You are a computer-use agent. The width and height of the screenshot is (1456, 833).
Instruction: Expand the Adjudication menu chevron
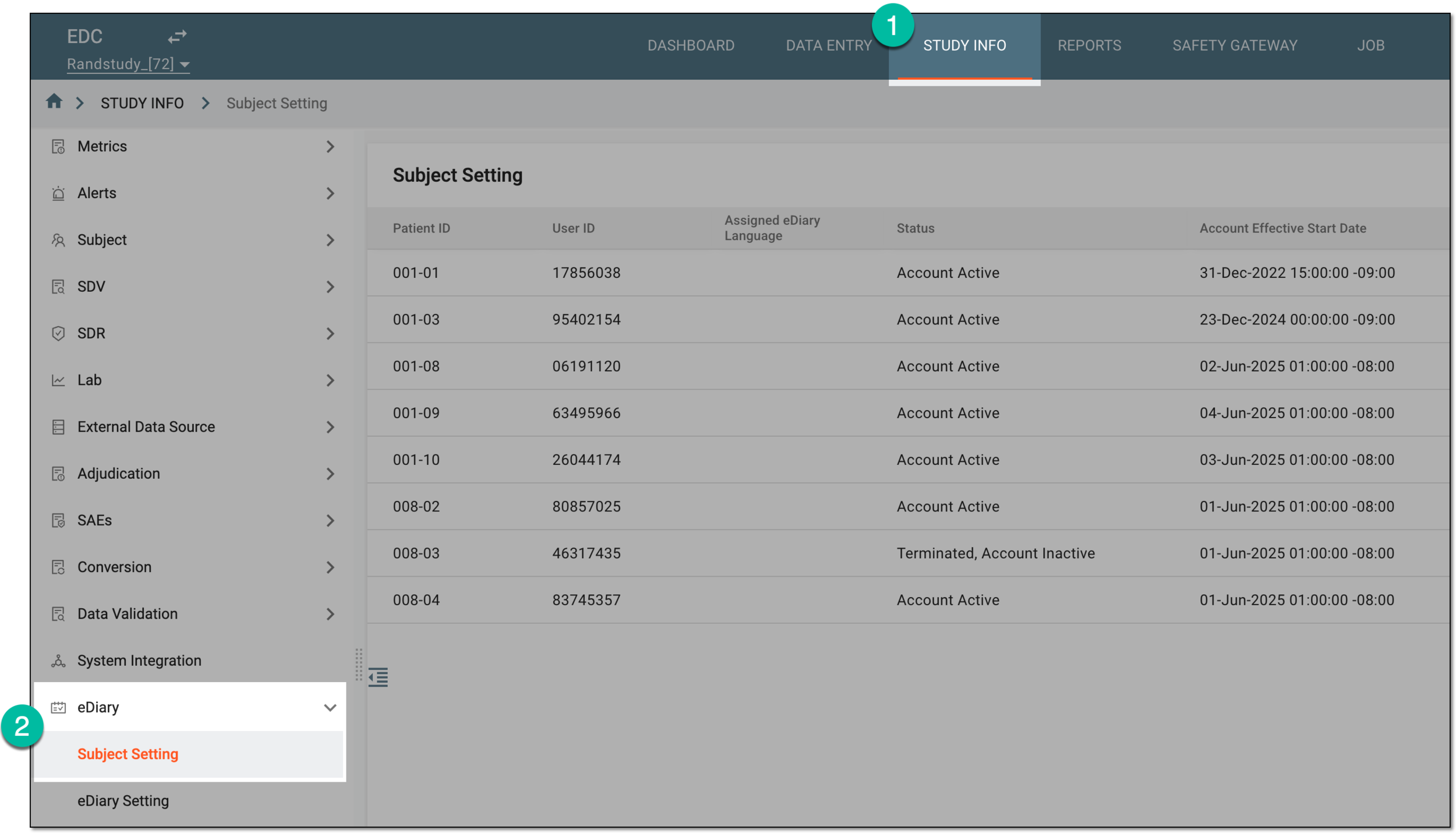(330, 474)
